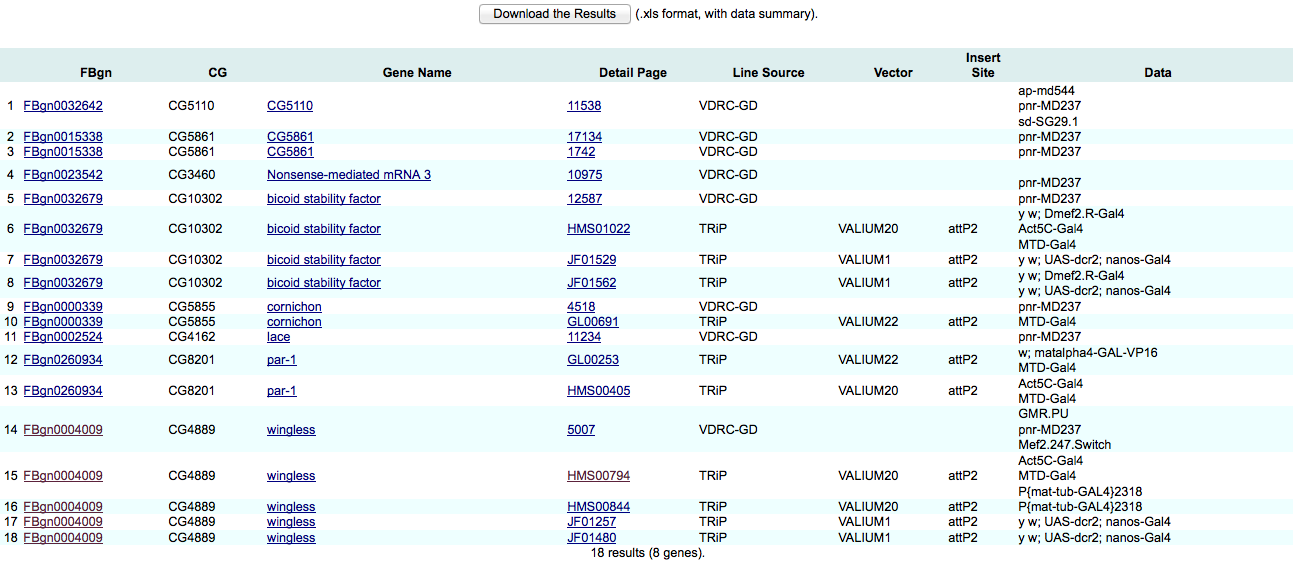The width and height of the screenshot is (1293, 568).
Task: Open wingless gene link in row 14
Action: click(291, 430)
